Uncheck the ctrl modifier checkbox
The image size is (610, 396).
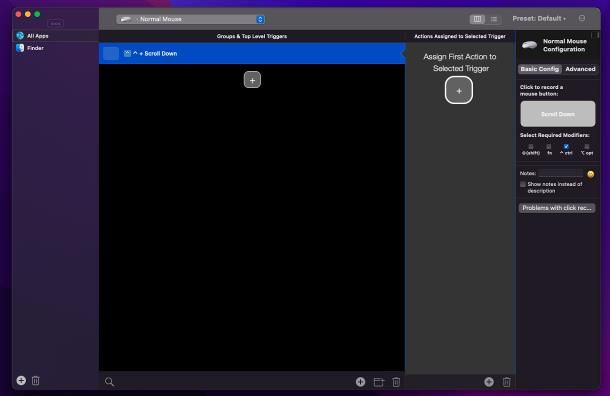566,147
